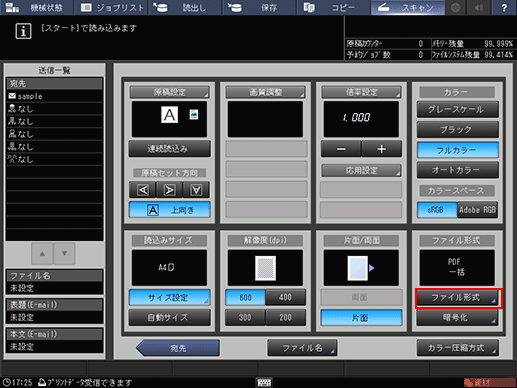Select the sample destination in the list

(54, 96)
